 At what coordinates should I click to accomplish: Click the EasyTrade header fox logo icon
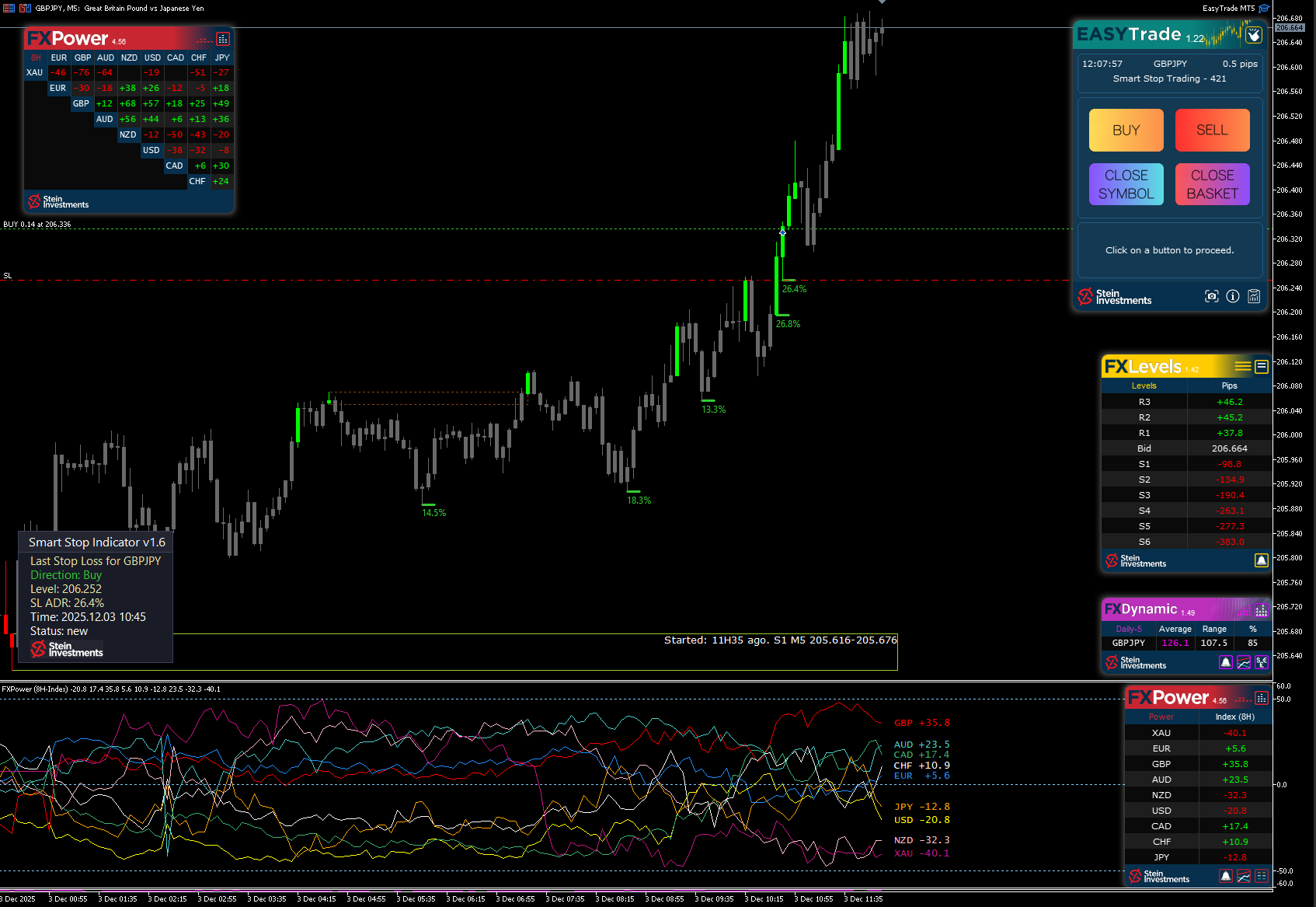tap(1254, 35)
